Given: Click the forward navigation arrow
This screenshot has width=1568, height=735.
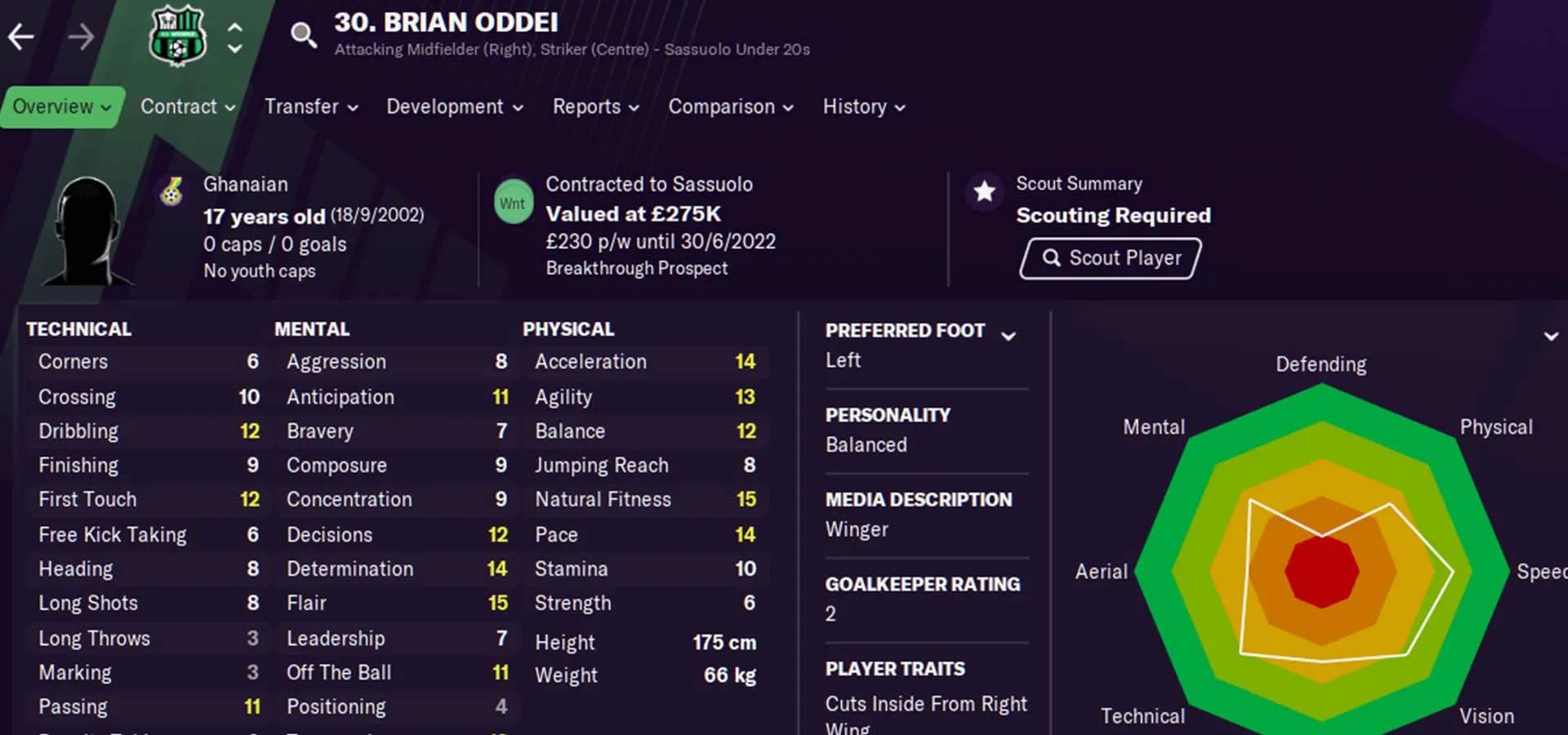Looking at the screenshot, I should point(80,37).
